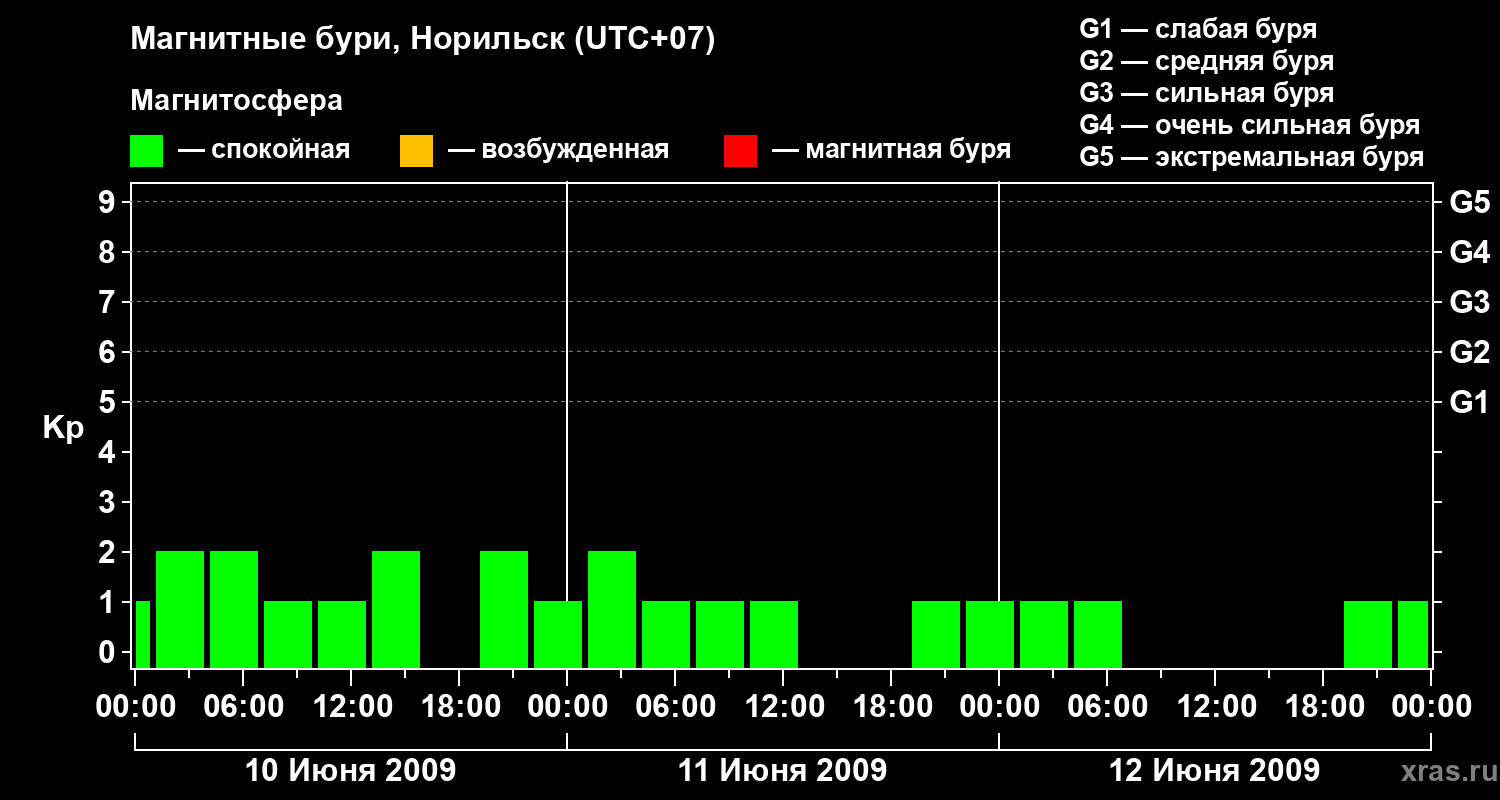The image size is (1500, 800).
Task: Click the date label '12 Июня 2009'
Action: tap(1215, 771)
